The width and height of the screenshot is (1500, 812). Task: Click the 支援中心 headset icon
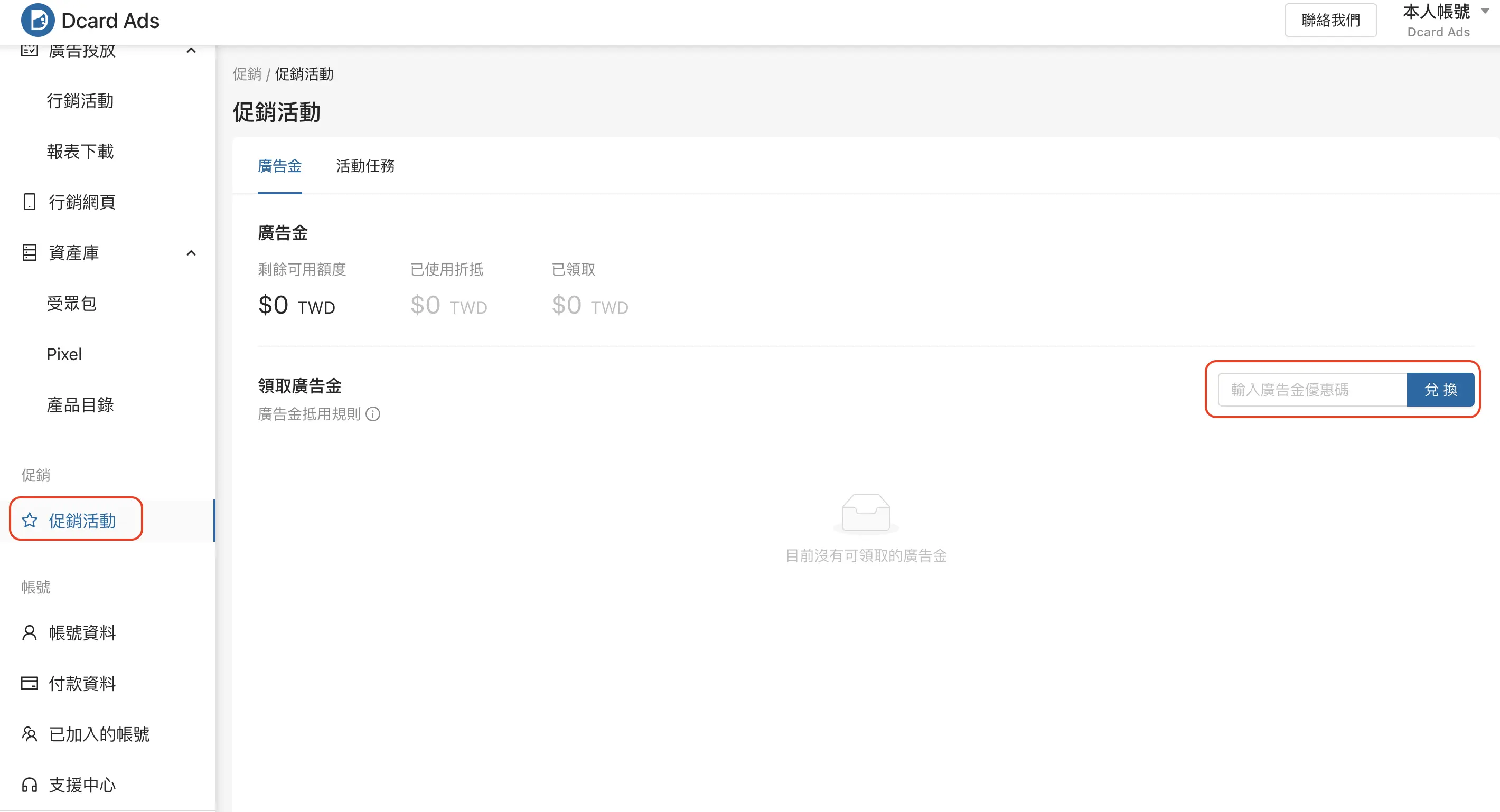(29, 785)
